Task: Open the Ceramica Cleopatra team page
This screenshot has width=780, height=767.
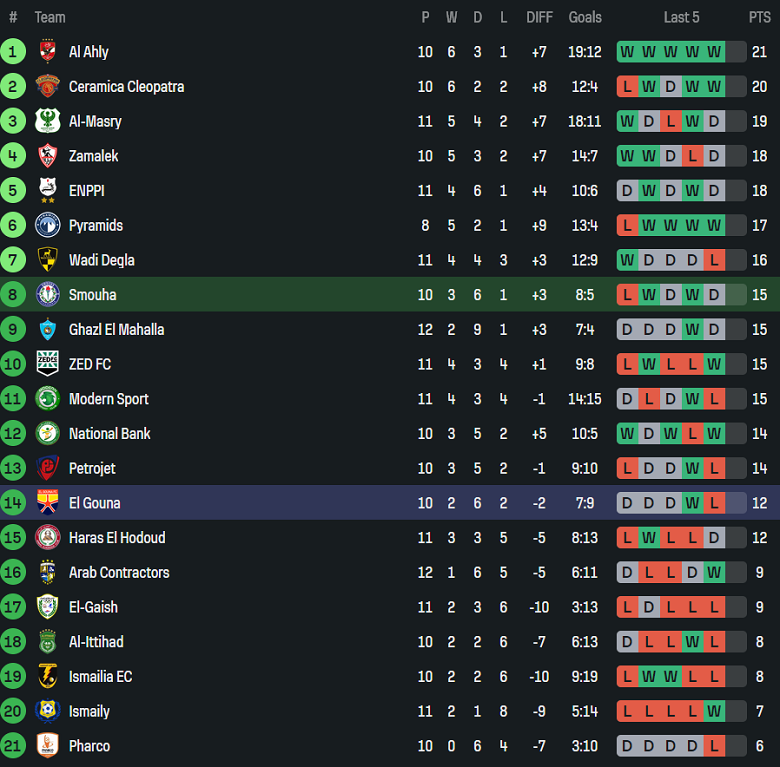Action: point(126,87)
